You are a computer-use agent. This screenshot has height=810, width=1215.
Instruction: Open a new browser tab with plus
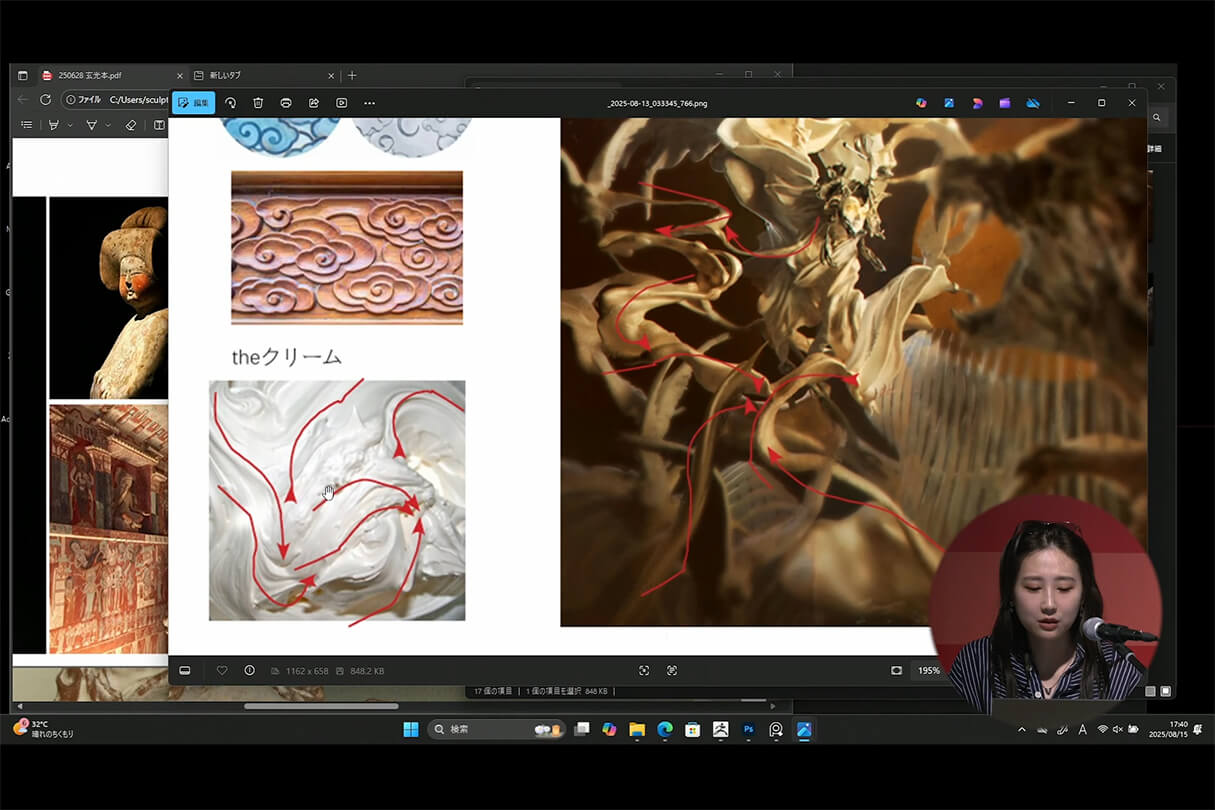pos(352,75)
